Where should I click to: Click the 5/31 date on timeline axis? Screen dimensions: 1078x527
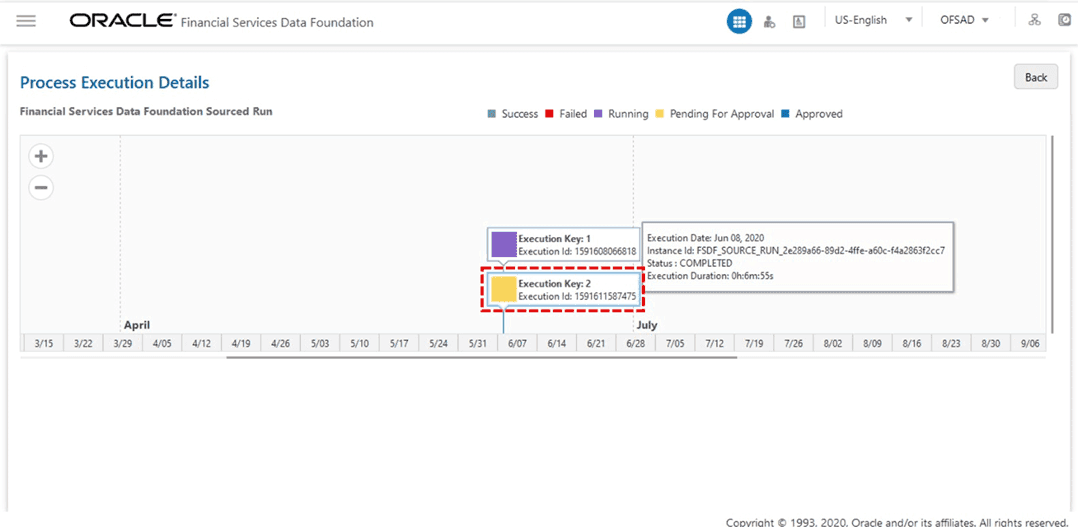(478, 343)
